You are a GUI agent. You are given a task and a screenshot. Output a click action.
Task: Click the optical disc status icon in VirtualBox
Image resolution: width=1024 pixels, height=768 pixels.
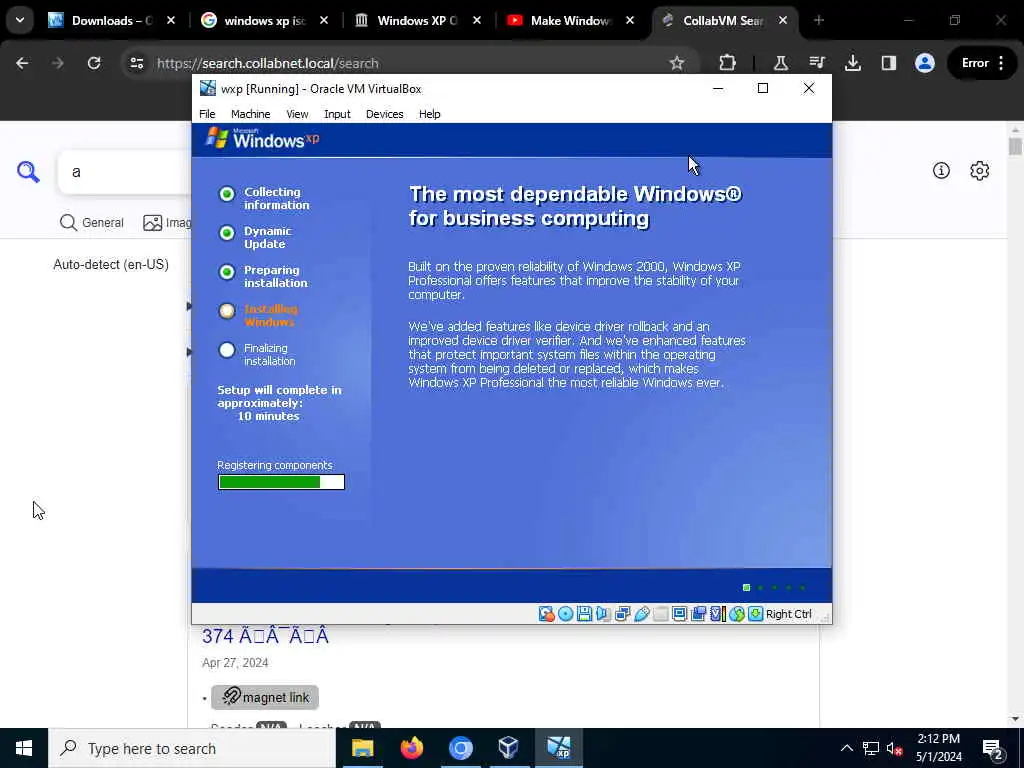pos(566,614)
